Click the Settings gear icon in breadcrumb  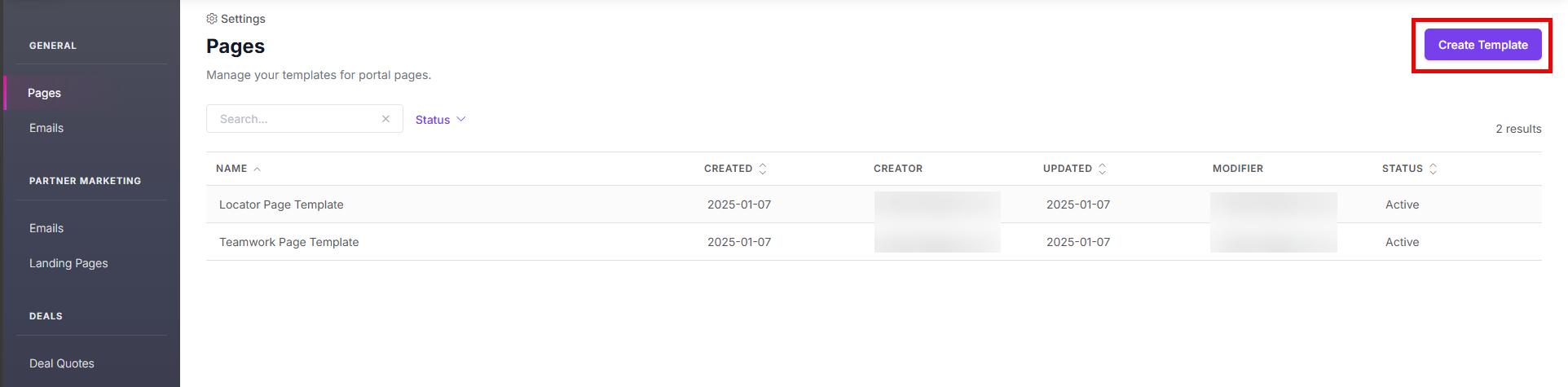(212, 19)
